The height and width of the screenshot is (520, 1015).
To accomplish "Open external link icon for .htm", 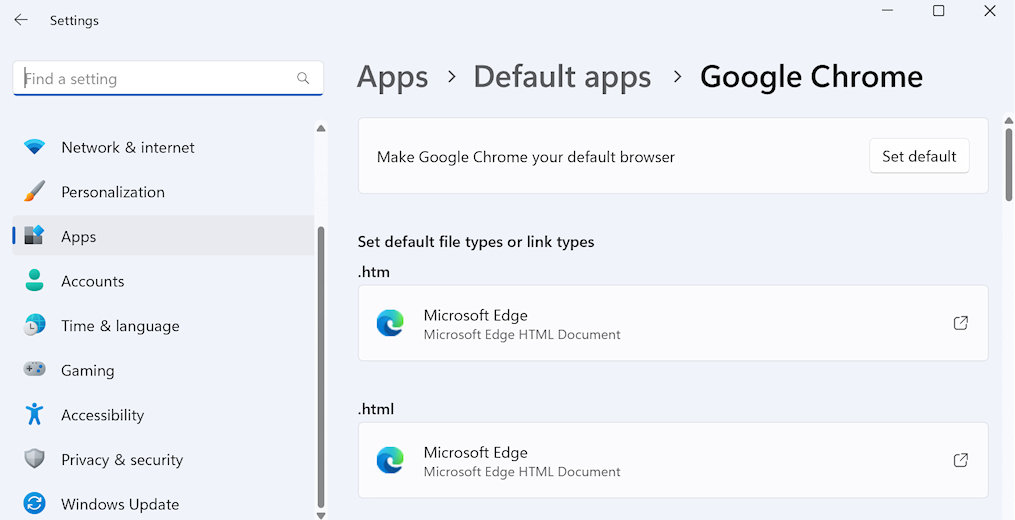I will [961, 323].
